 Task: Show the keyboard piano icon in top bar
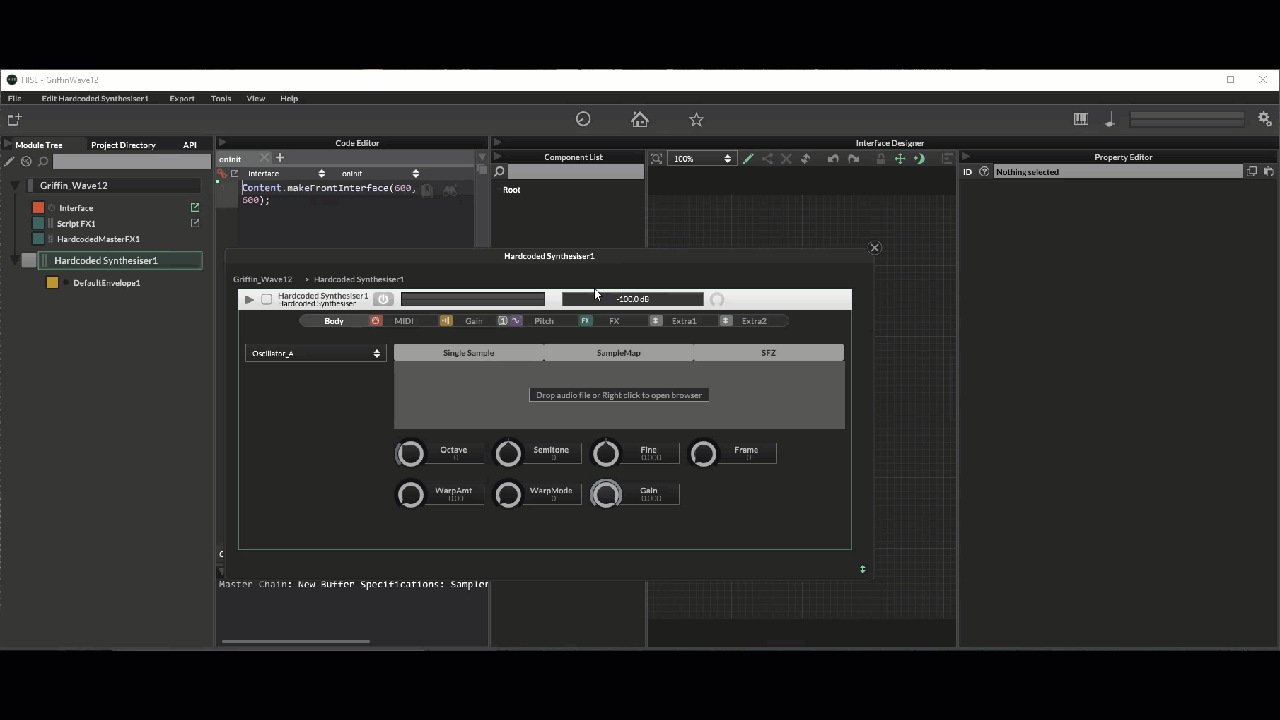click(x=1080, y=119)
